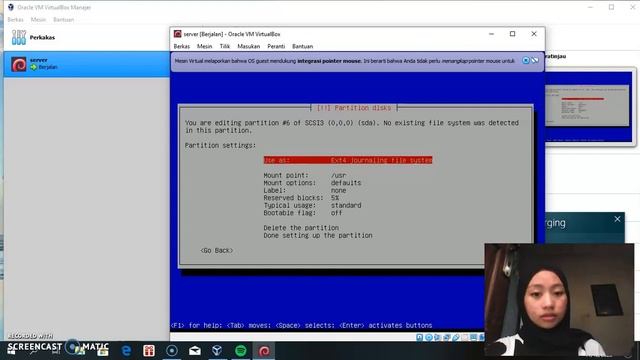Click the network status bar icon
The width and height of the screenshot is (640, 360).
pos(447,337)
